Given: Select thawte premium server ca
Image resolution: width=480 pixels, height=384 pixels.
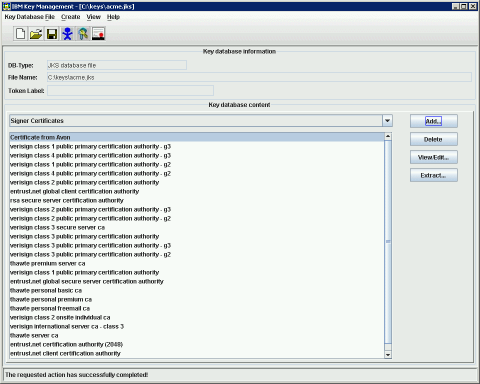Looking at the screenshot, I should 197,263.
